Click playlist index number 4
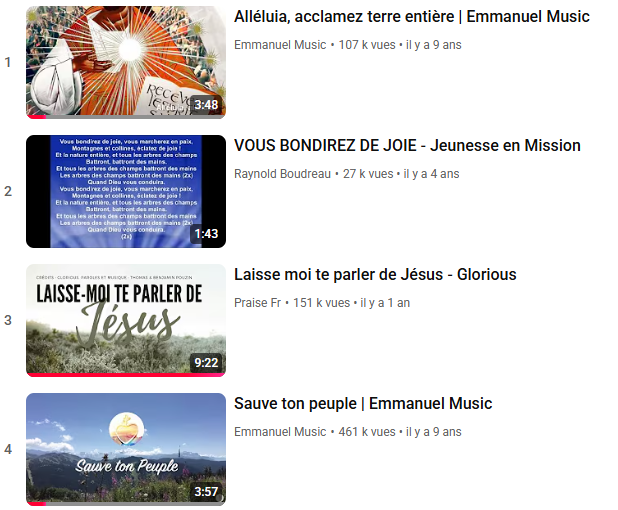Screen dimensions: 618x510 tap(8, 449)
